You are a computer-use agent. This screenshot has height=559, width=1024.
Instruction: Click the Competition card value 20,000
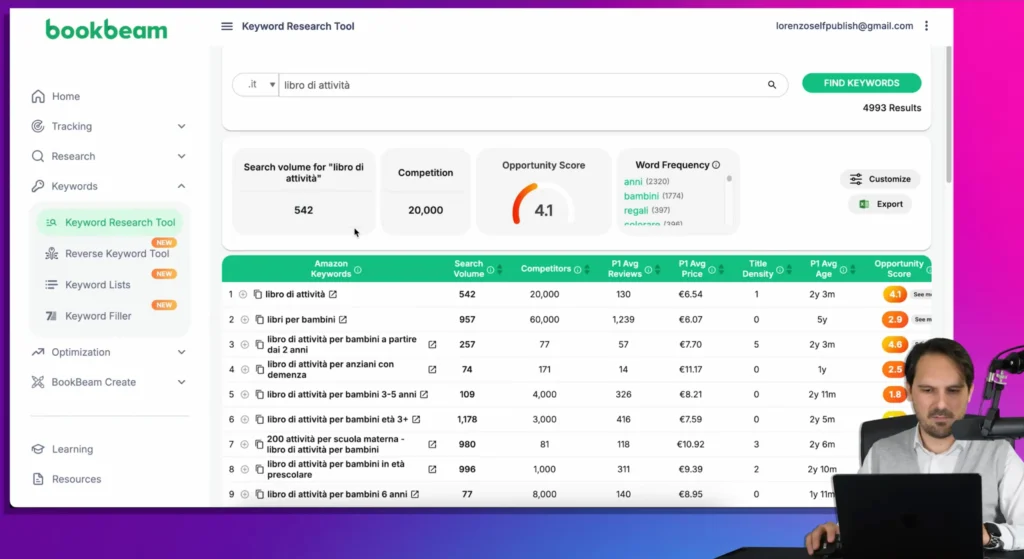[x=425, y=210]
